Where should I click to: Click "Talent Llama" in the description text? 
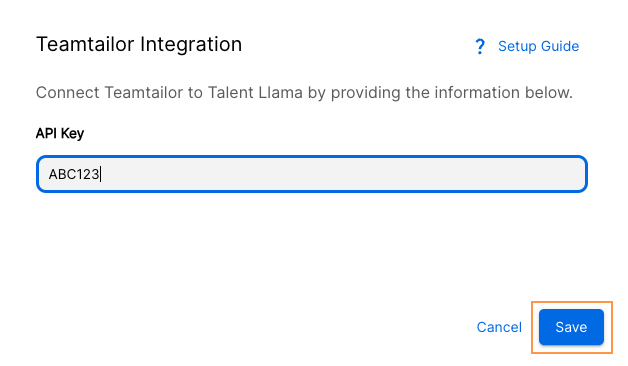pyautogui.click(x=255, y=93)
